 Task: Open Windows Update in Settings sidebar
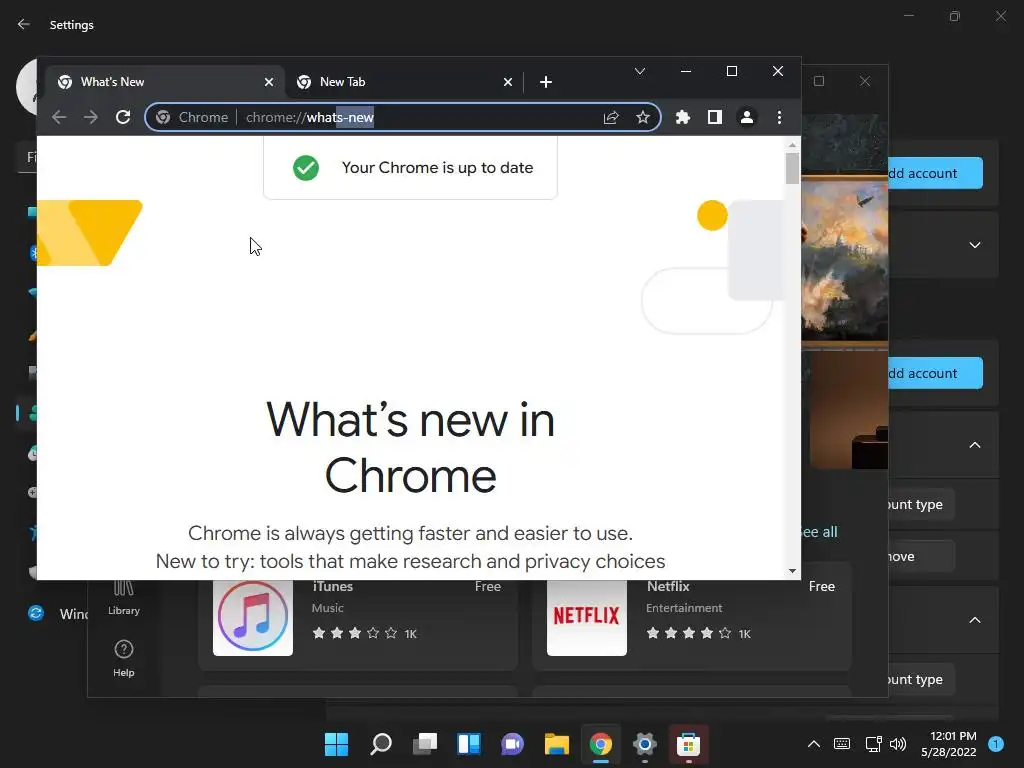tap(56, 614)
